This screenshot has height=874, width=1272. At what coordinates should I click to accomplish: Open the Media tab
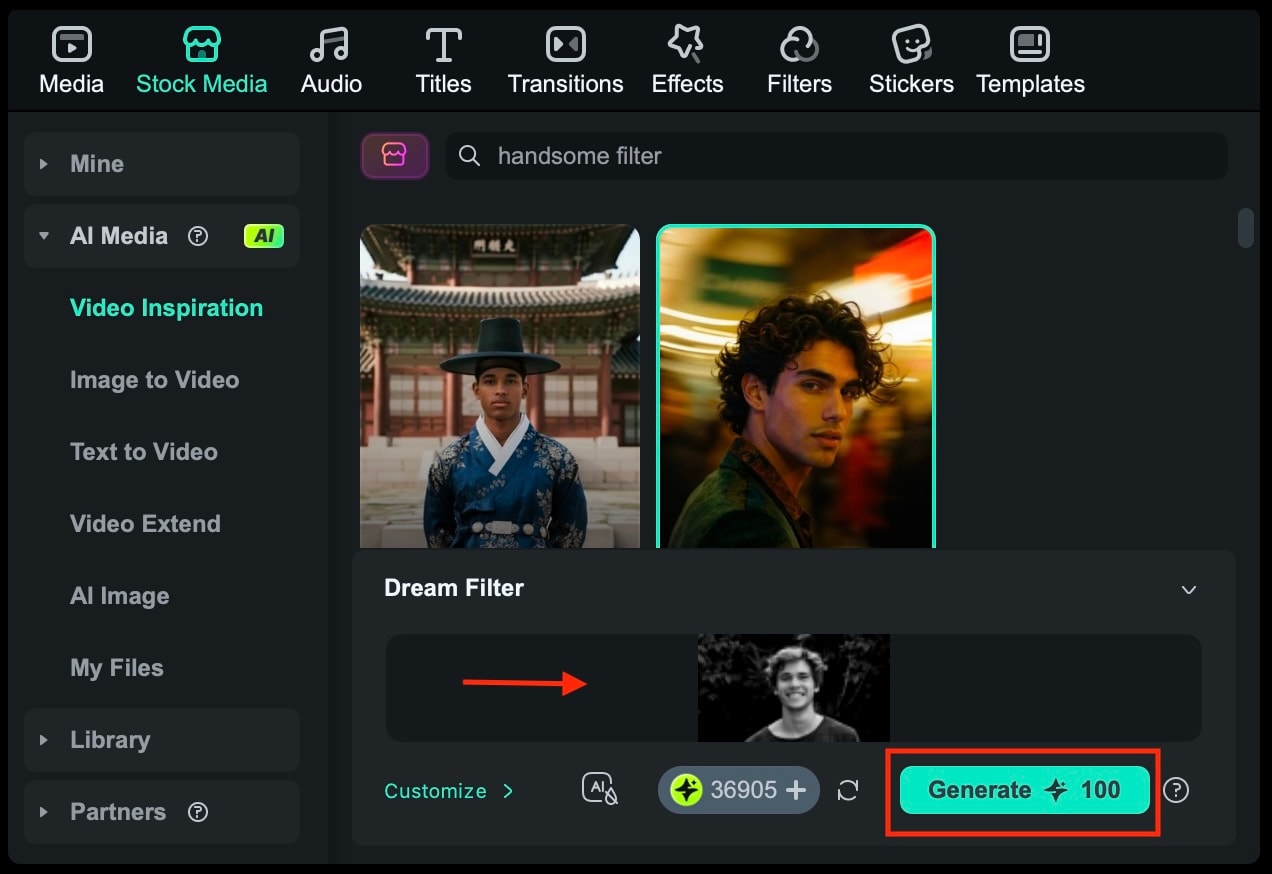click(70, 43)
